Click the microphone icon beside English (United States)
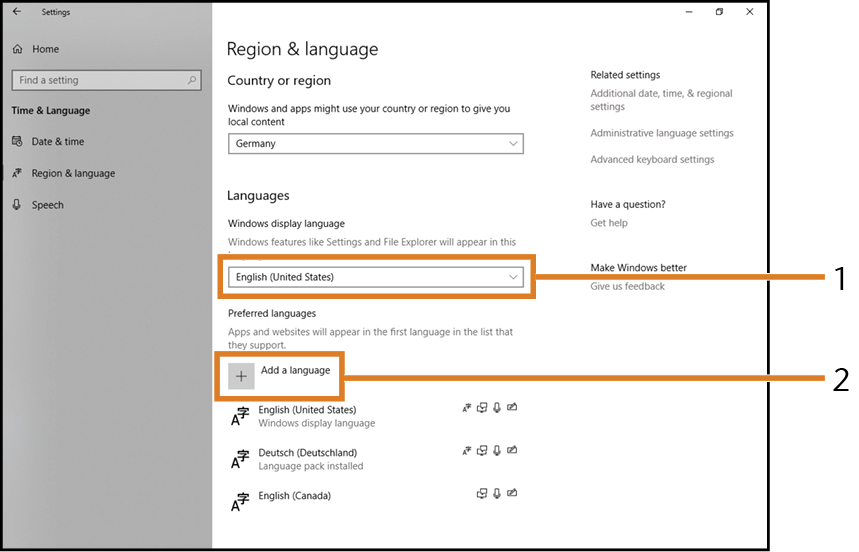 [x=497, y=407]
